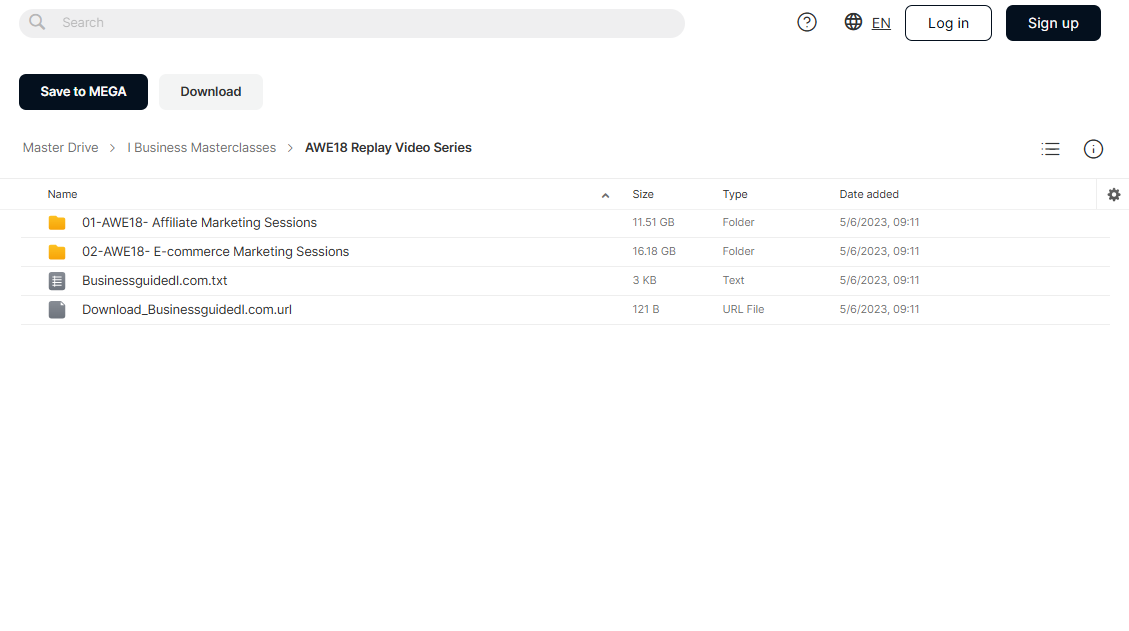Screen dimensions: 1129x631
Task: Go to Master Drive breadcrumb
Action: (60, 148)
